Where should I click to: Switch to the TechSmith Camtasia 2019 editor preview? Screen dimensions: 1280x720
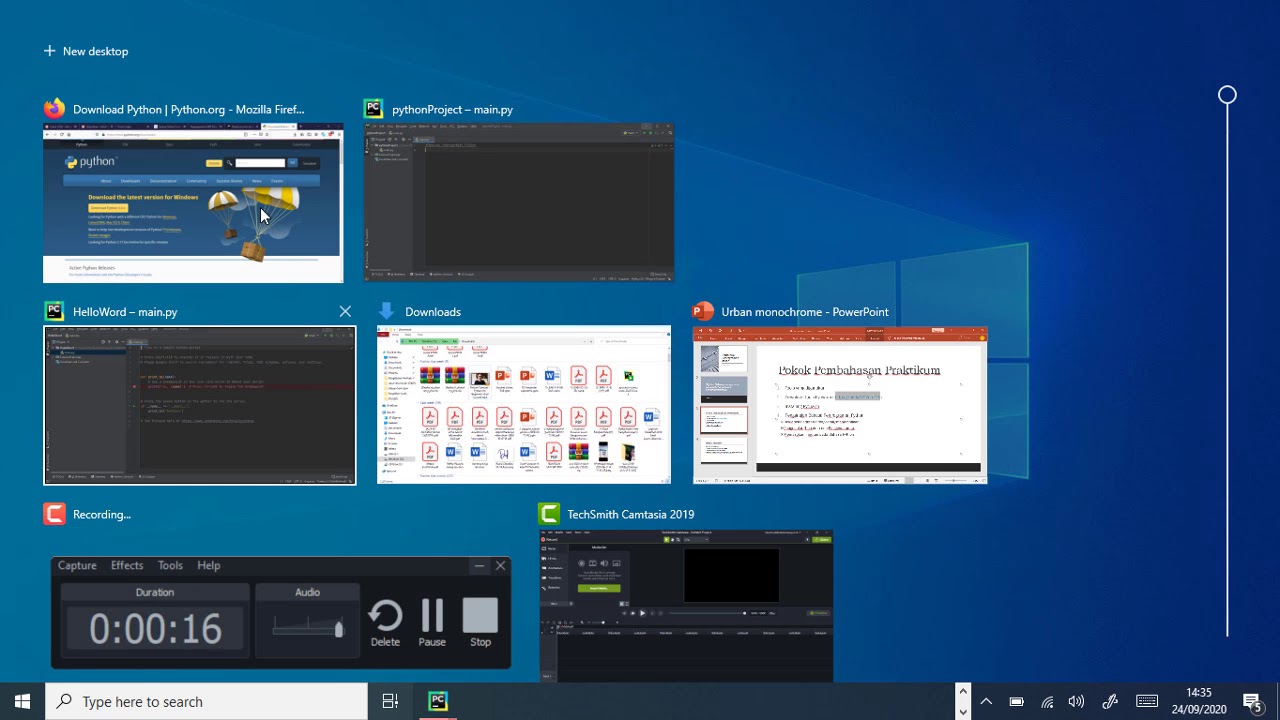coord(686,606)
